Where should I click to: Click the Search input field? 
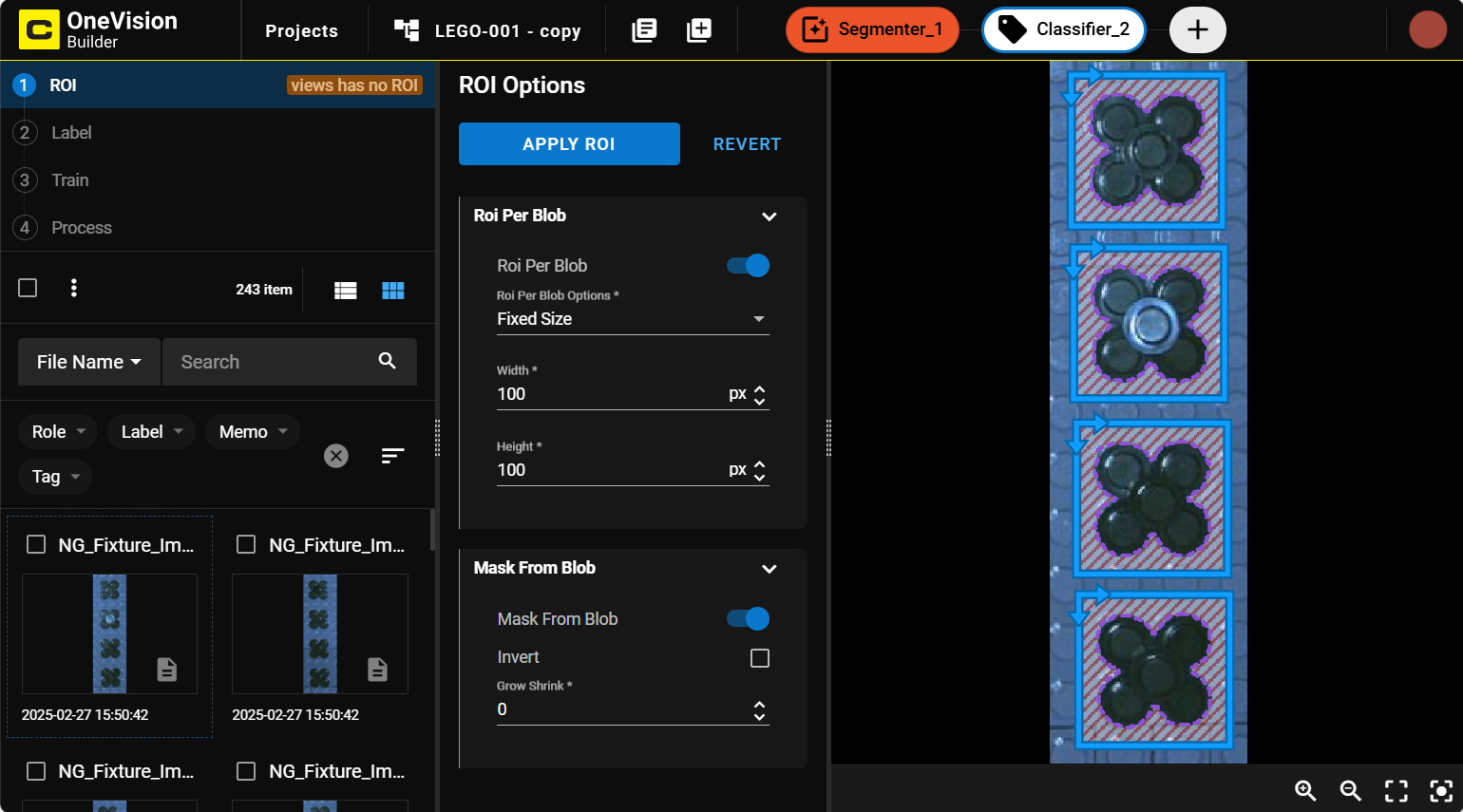tap(271, 362)
